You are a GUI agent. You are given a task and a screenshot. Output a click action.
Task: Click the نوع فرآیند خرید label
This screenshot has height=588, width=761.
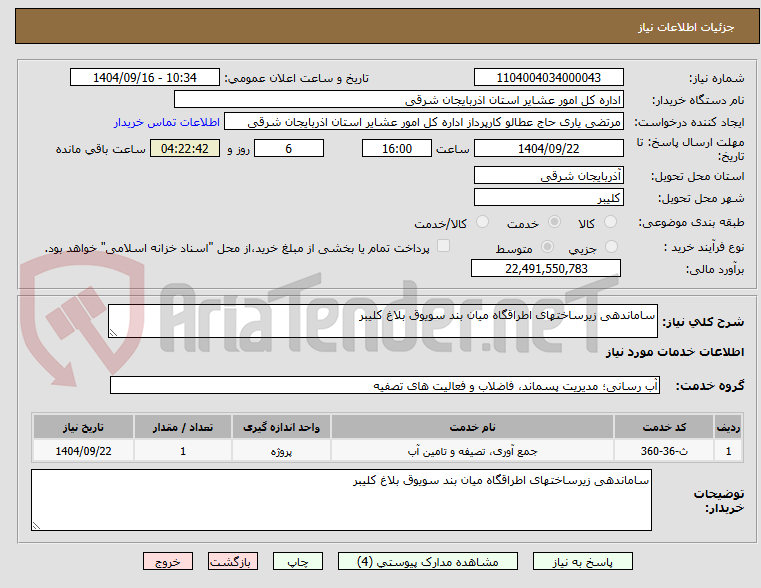click(703, 247)
